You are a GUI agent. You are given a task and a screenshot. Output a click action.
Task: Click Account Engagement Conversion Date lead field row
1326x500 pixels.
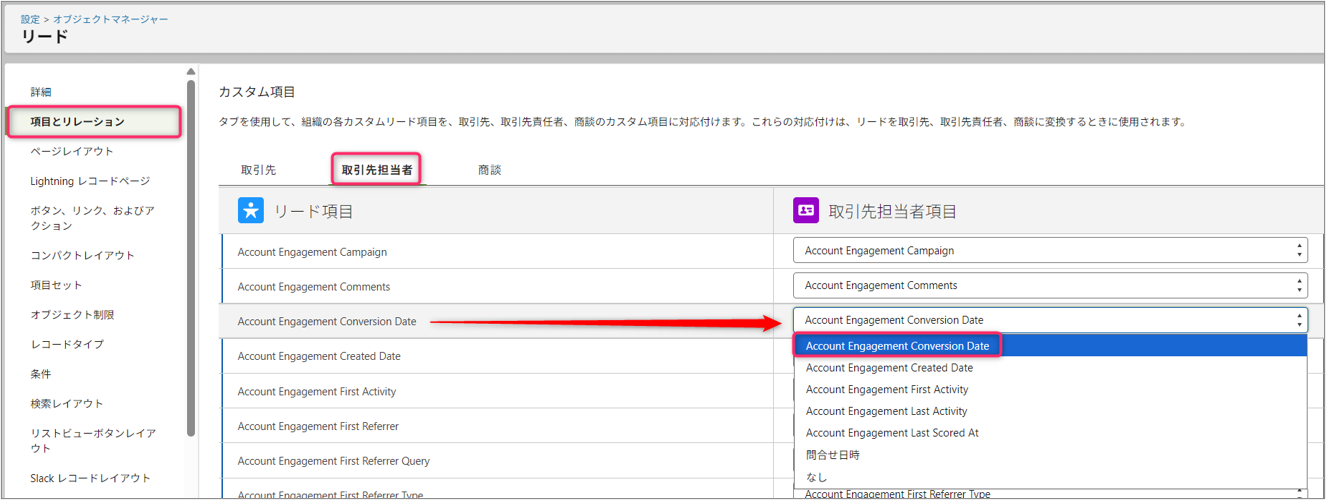click(497, 321)
